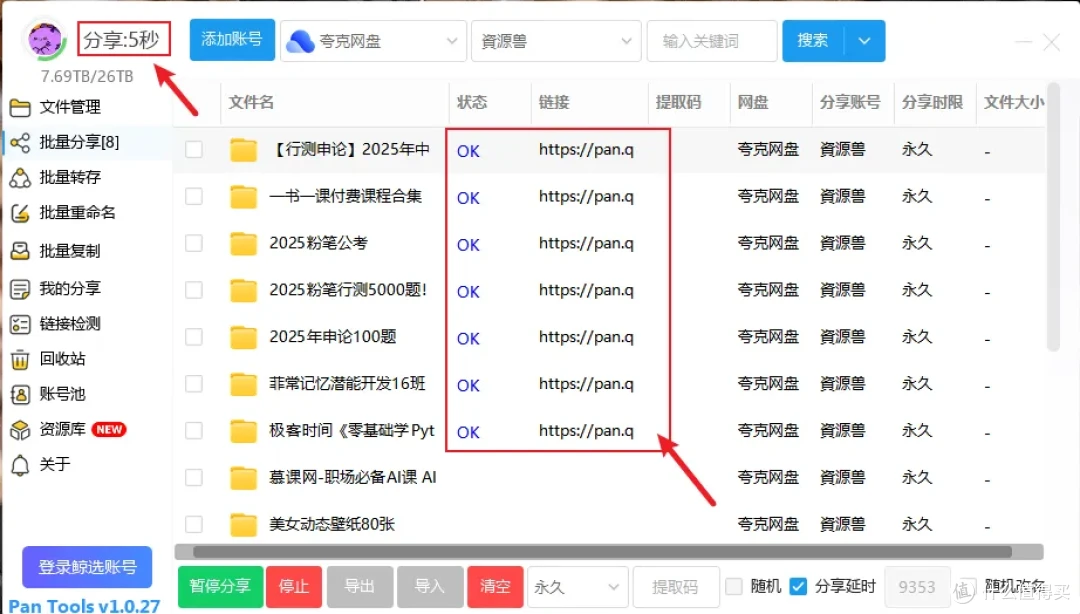Click the 提取码 input field
This screenshot has height=614, width=1080.
(676, 587)
